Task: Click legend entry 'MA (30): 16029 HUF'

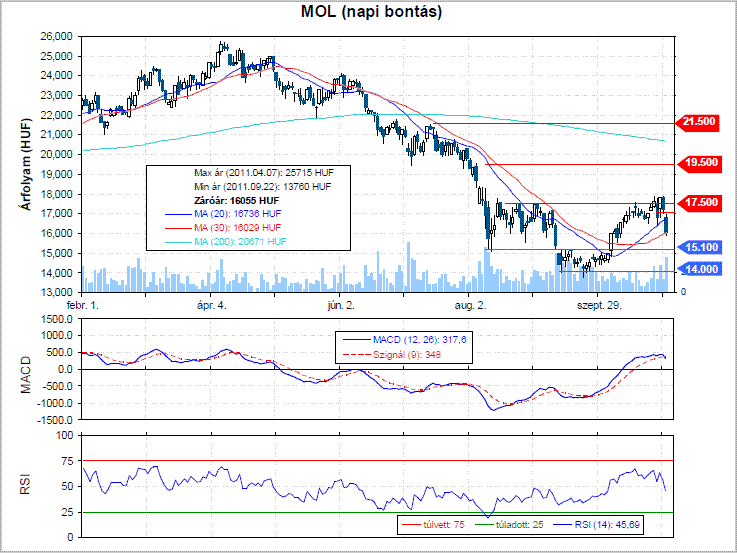Action: pos(237,228)
